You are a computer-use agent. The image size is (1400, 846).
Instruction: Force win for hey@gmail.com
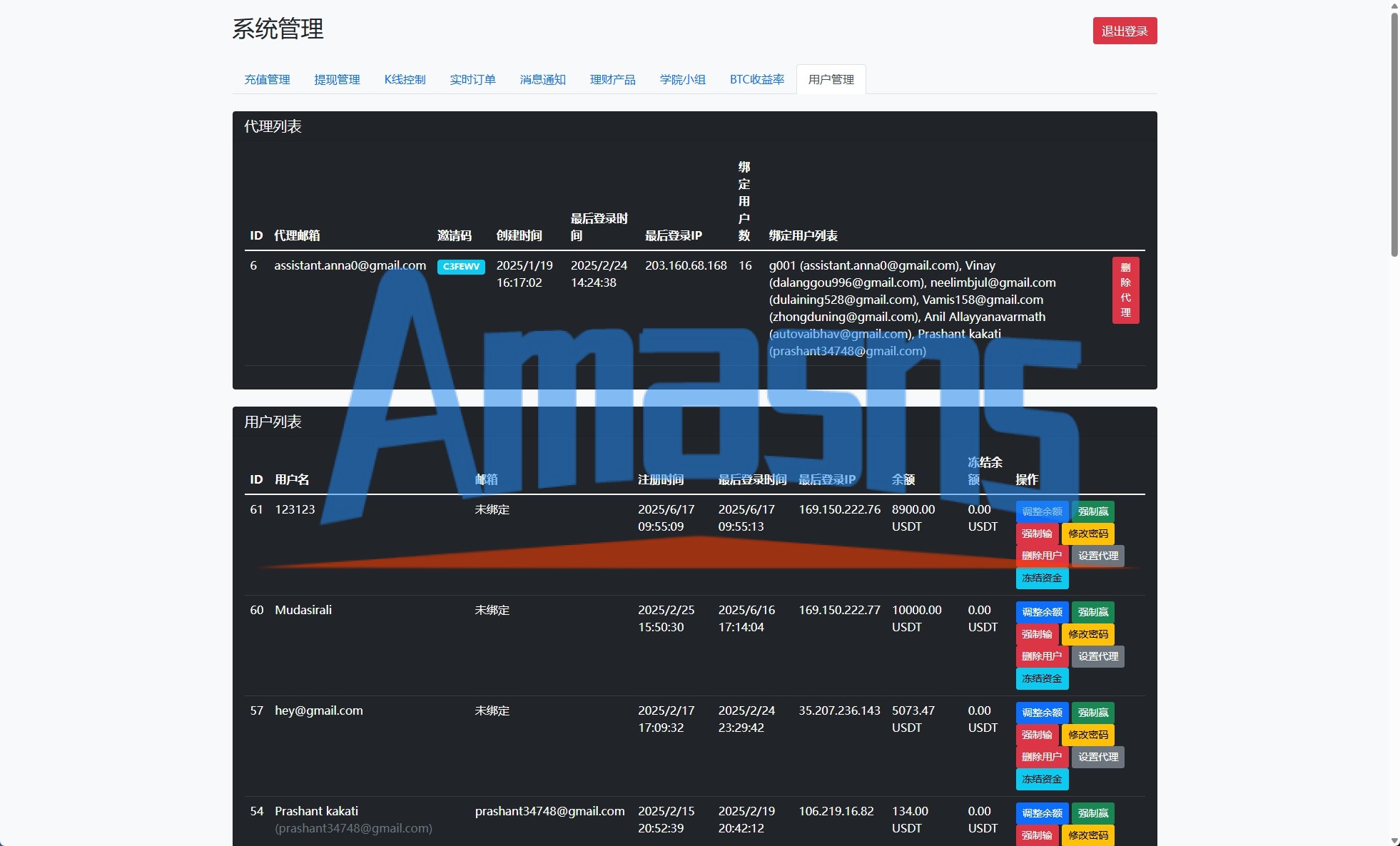coord(1093,713)
